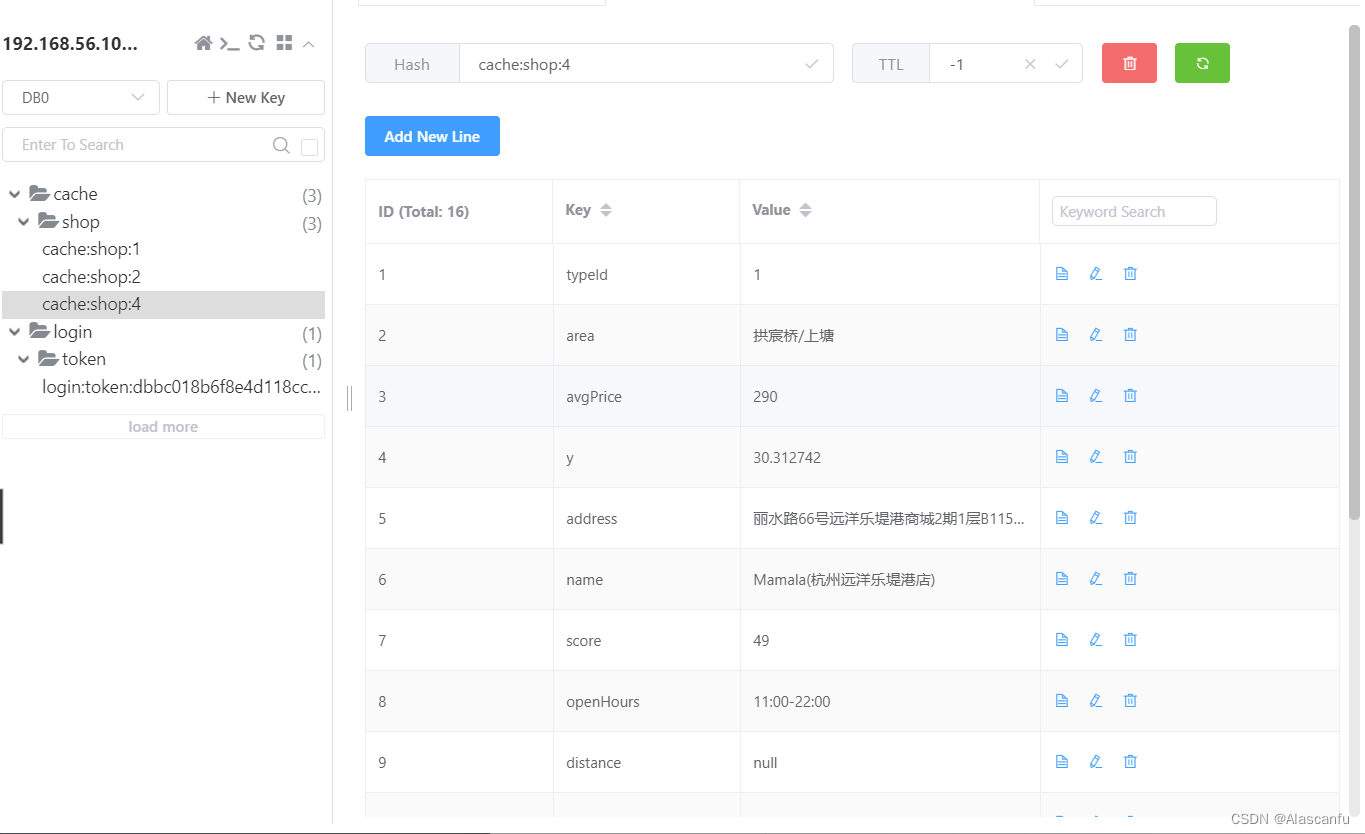Delete the avgPrice row
The width and height of the screenshot is (1365, 834).
(1130, 395)
